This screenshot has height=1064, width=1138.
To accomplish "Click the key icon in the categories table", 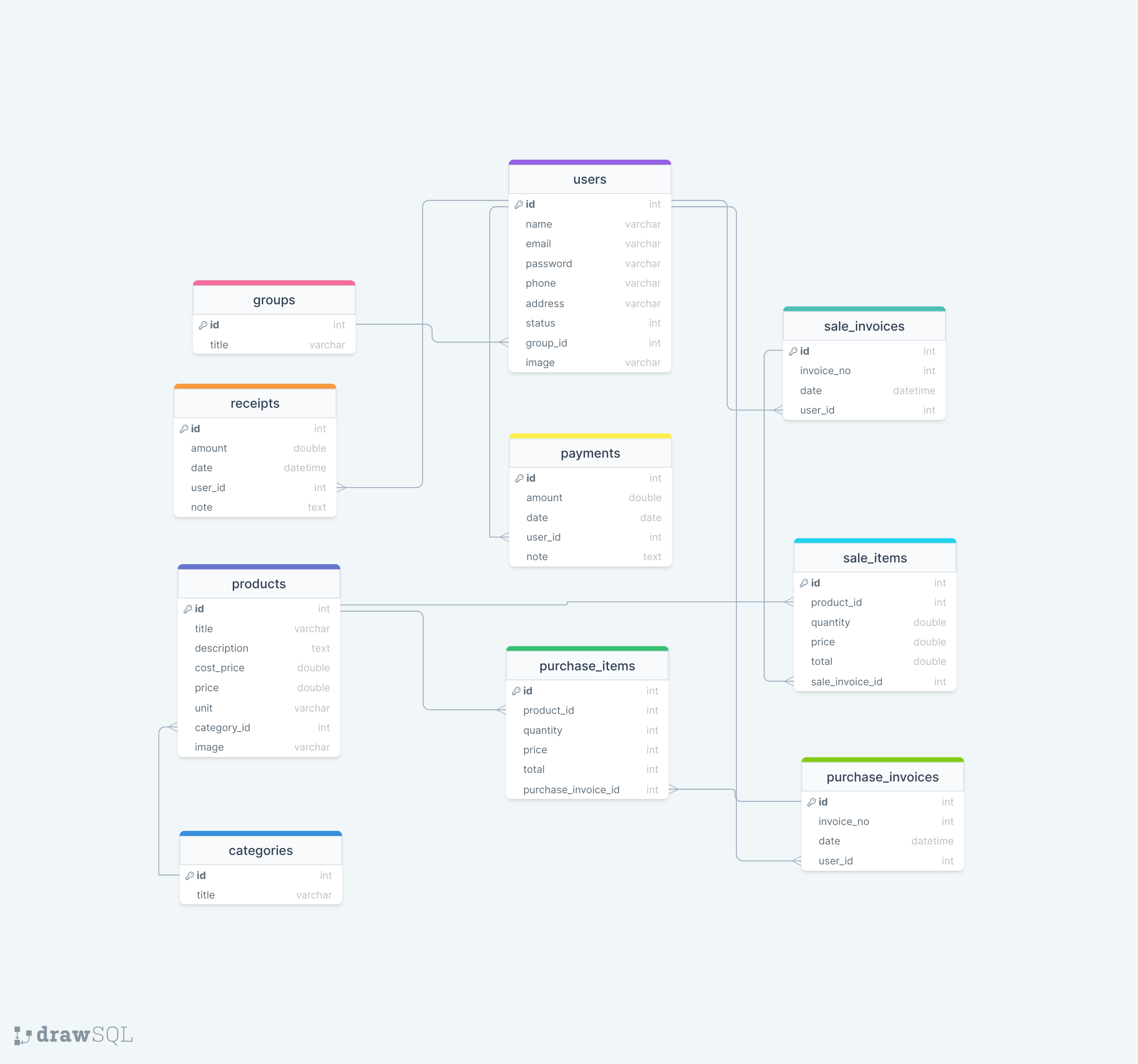I will 191,875.
